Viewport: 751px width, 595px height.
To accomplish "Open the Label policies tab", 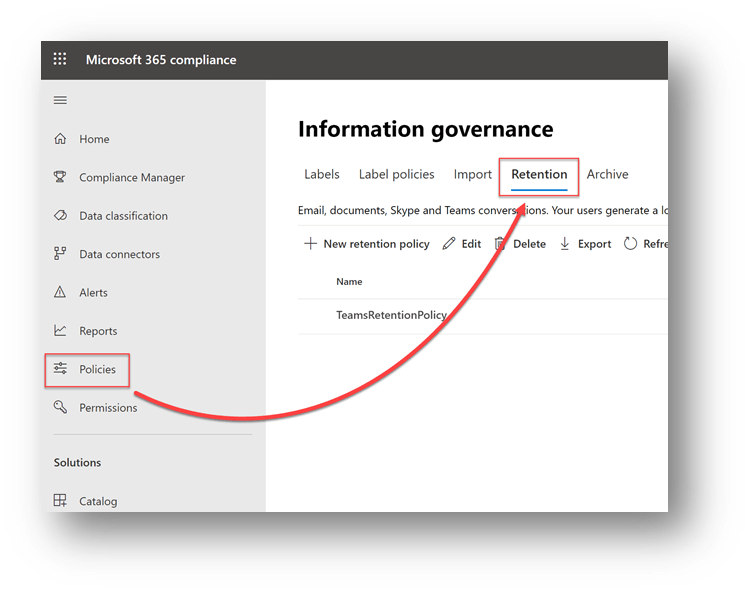I will [397, 174].
